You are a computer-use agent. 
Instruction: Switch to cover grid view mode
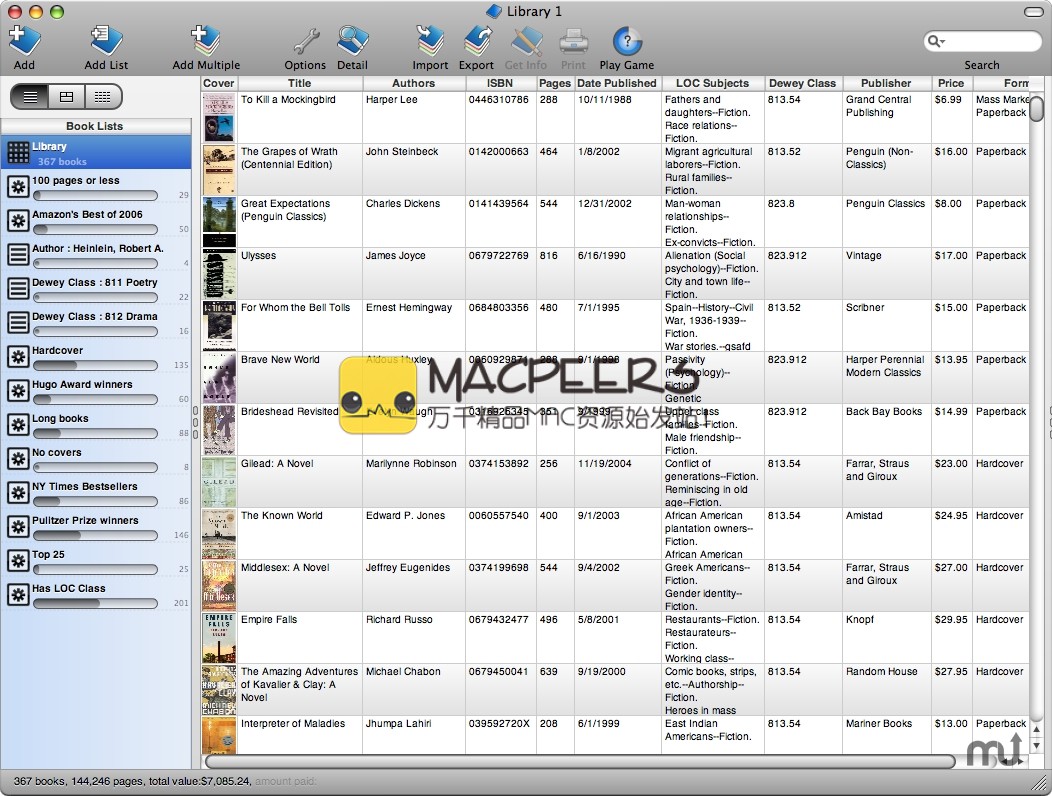pos(101,96)
